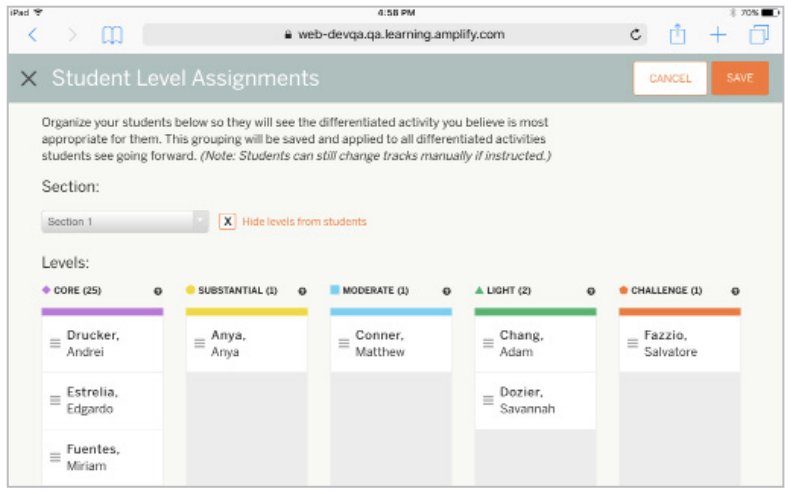This screenshot has width=792, height=494.
Task: Open the Section 1 dropdown
Action: point(125,222)
